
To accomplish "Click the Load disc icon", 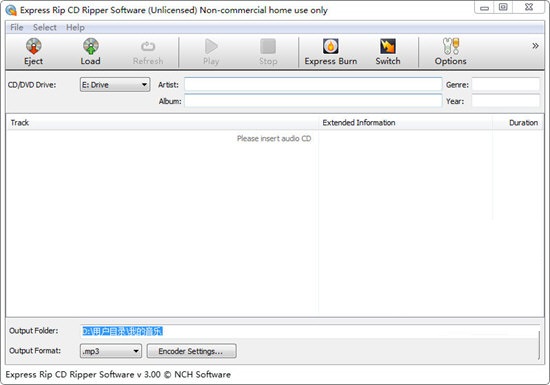I will [90, 47].
